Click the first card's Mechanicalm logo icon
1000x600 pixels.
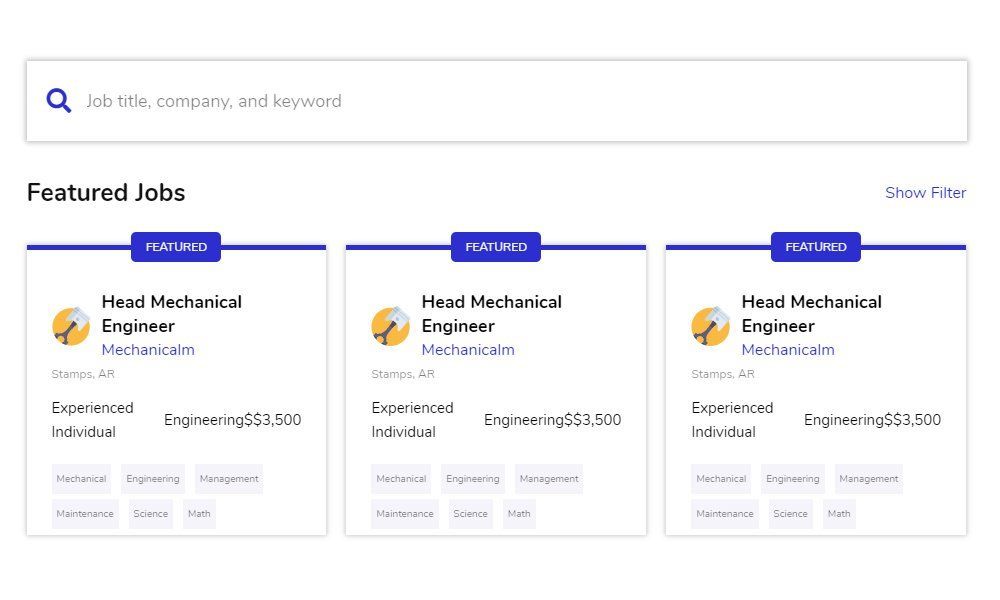71,326
